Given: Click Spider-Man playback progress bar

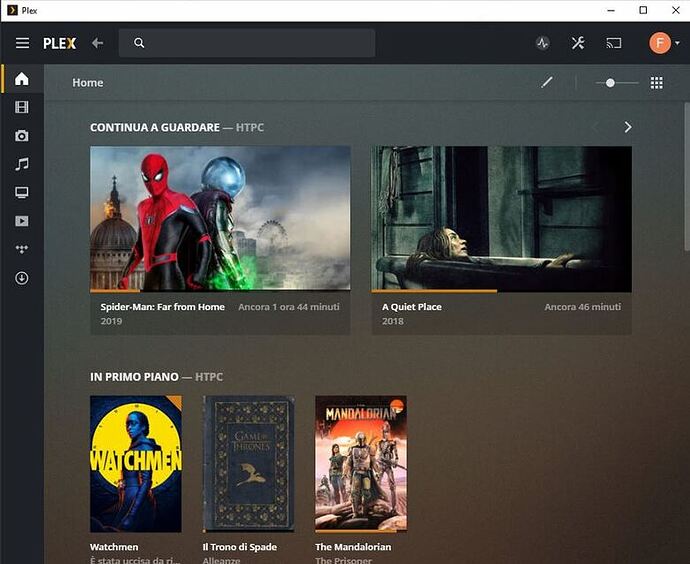Looking at the screenshot, I should pos(220,291).
